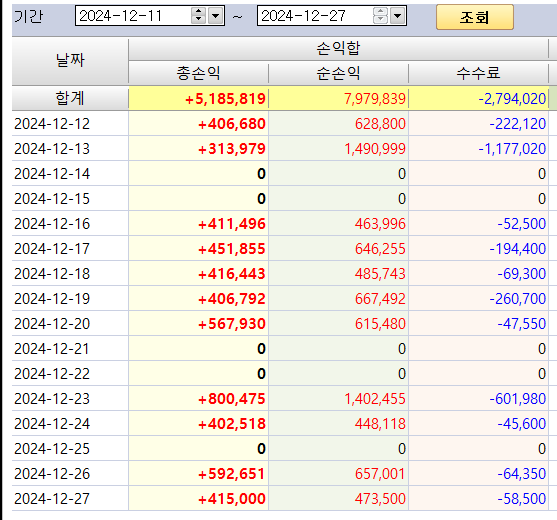Click value 1,402,455

click(375, 399)
